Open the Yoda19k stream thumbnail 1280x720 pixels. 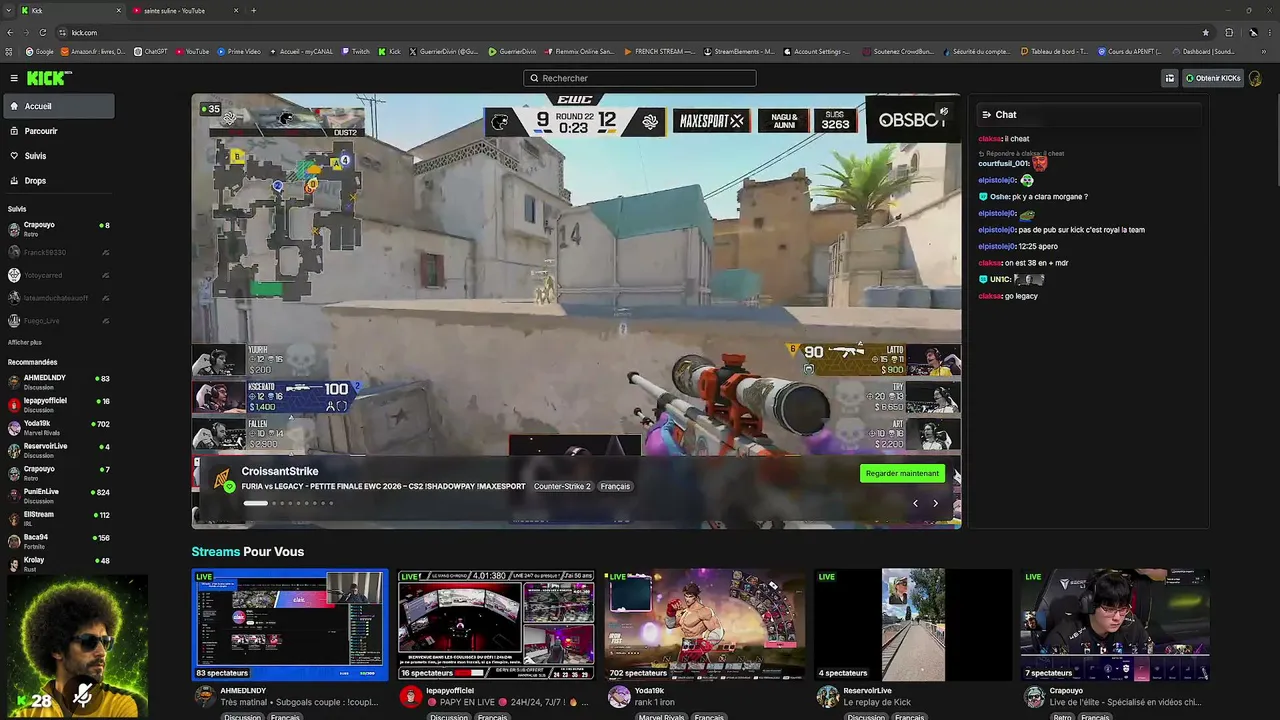[x=703, y=625]
